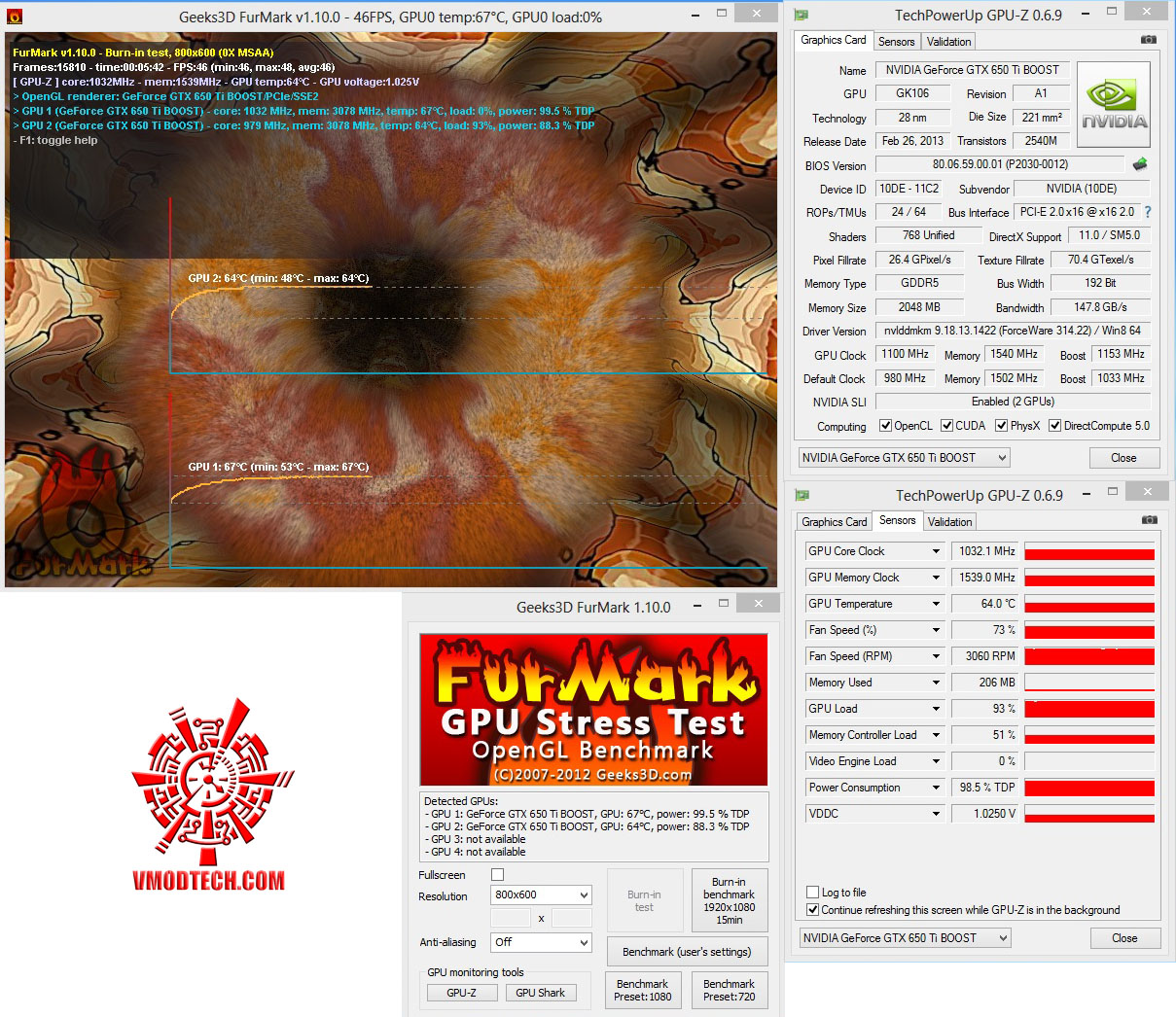Toggle the Fullscreen checkbox in FurMark
The image size is (1176, 1017).
[x=497, y=875]
